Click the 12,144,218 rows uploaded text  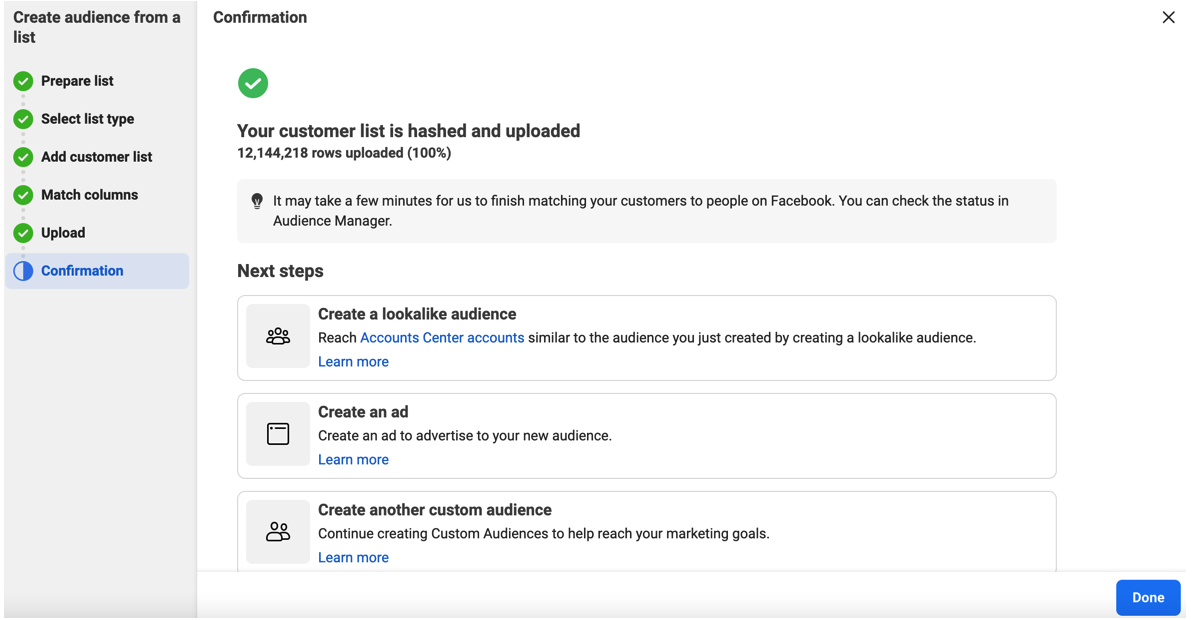point(344,153)
